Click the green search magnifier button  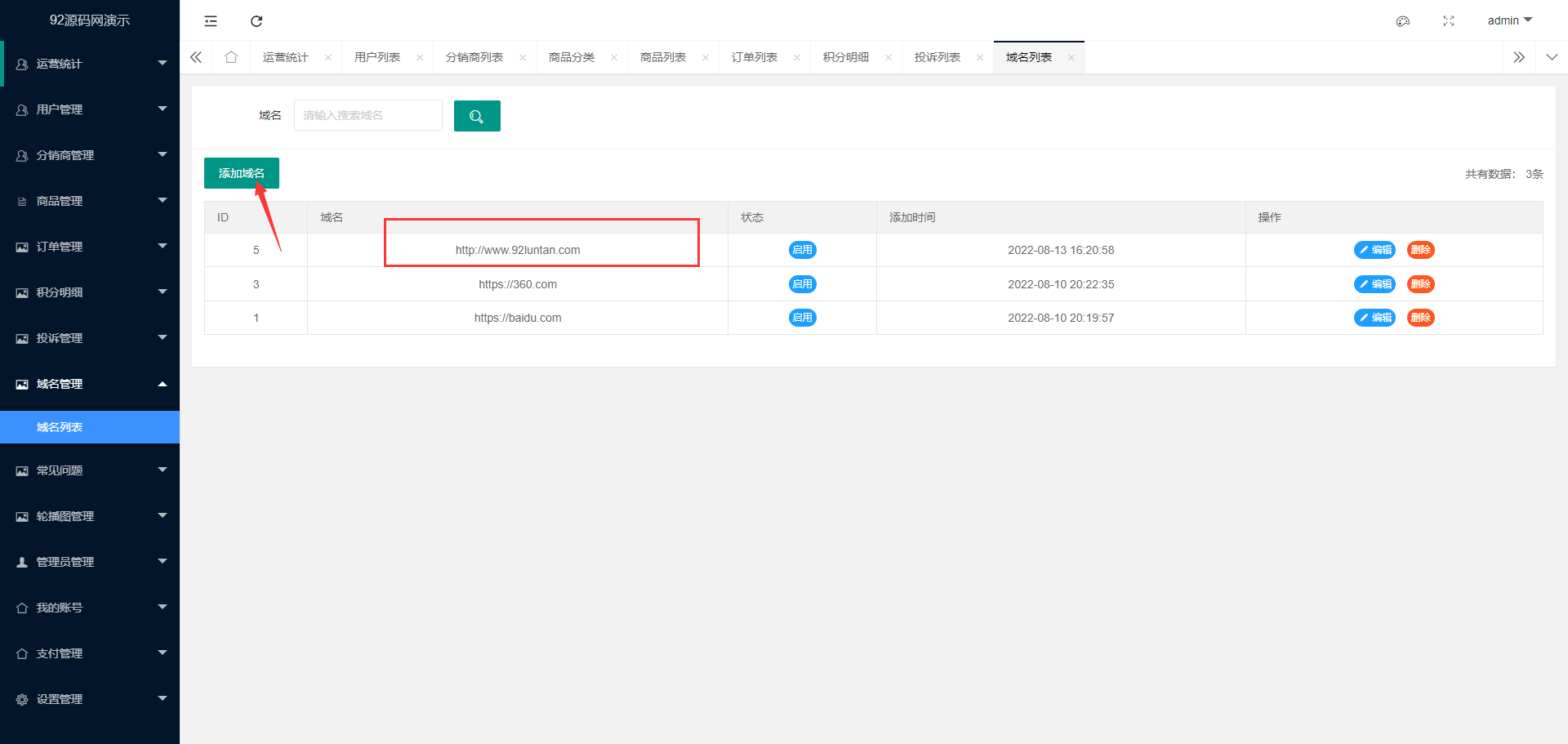tap(477, 116)
